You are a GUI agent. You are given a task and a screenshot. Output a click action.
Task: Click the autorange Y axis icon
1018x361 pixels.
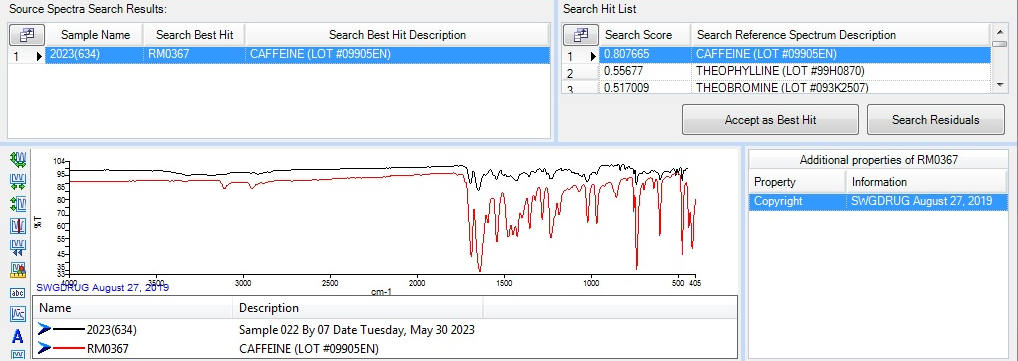pyautogui.click(x=18, y=204)
